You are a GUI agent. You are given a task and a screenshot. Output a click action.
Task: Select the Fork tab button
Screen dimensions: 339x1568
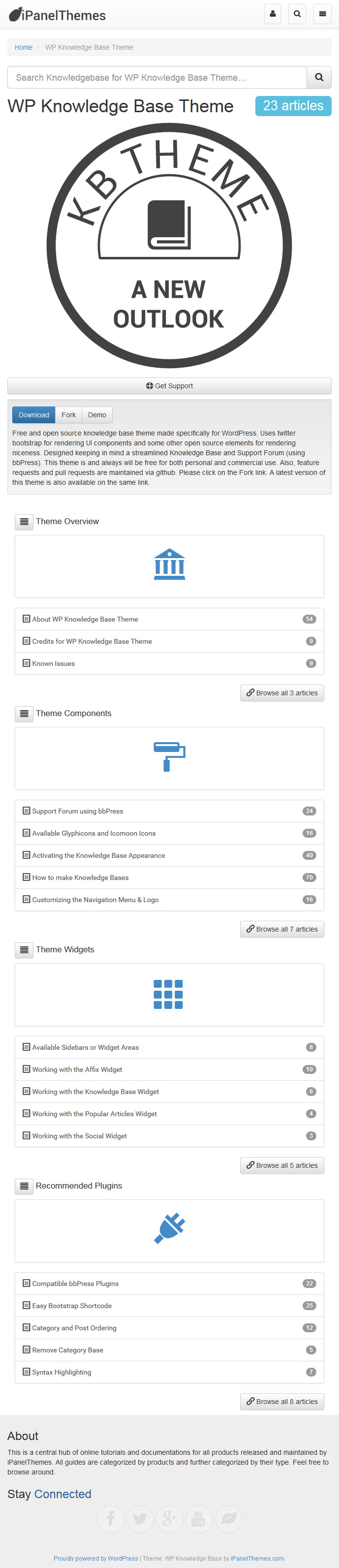pos(69,415)
